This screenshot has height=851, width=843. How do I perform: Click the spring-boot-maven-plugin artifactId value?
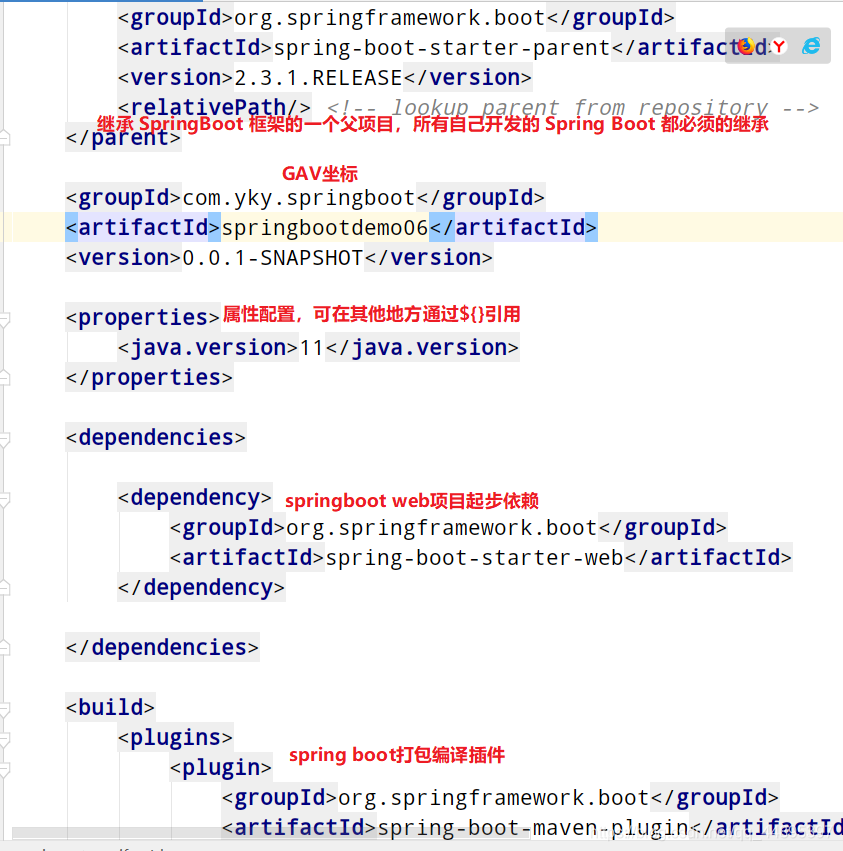point(533,828)
